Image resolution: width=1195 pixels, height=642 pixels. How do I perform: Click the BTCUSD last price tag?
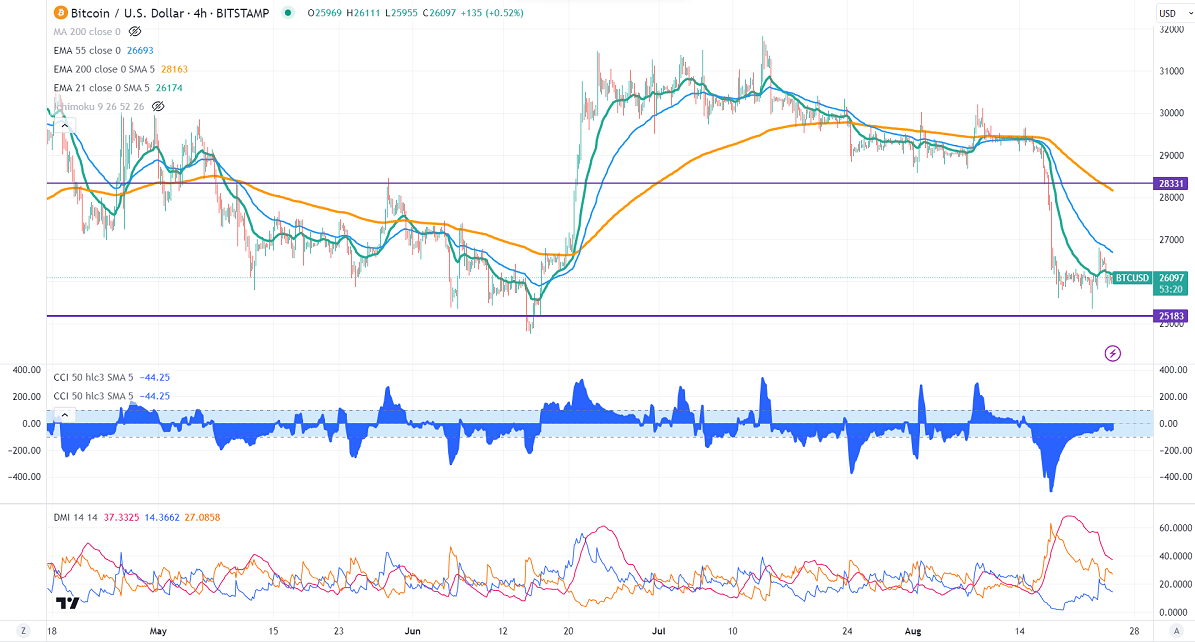point(1132,278)
